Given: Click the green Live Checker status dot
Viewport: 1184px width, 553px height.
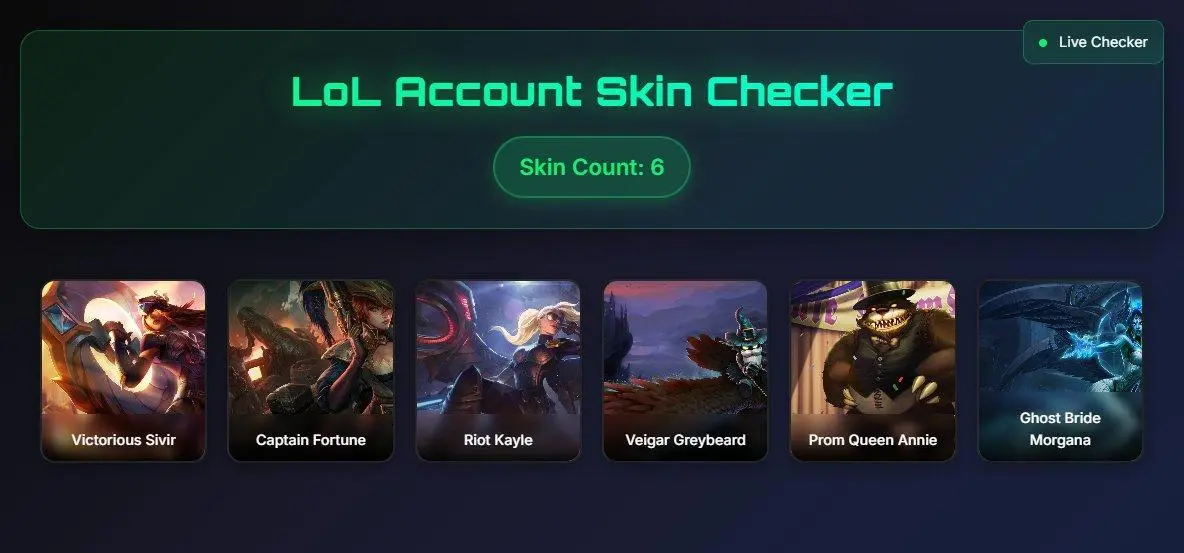Looking at the screenshot, I should pyautogui.click(x=1043, y=43).
